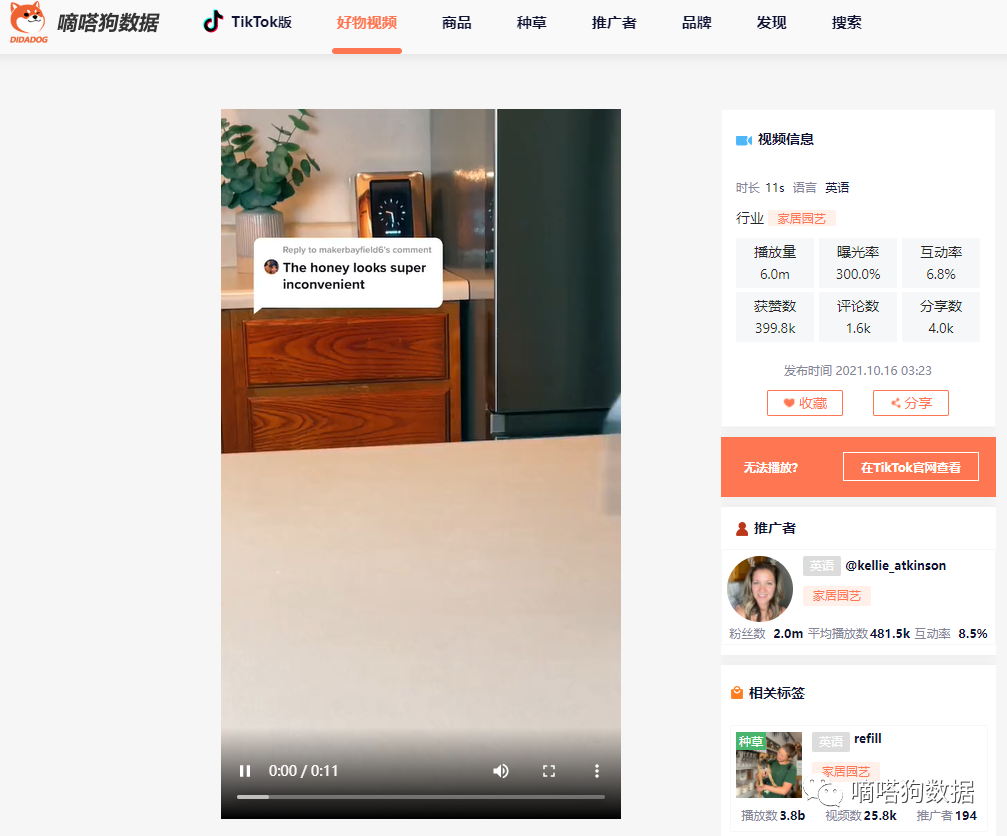This screenshot has height=836, width=1007.
Task: Switch to the 商品 tab
Action: 457,22
